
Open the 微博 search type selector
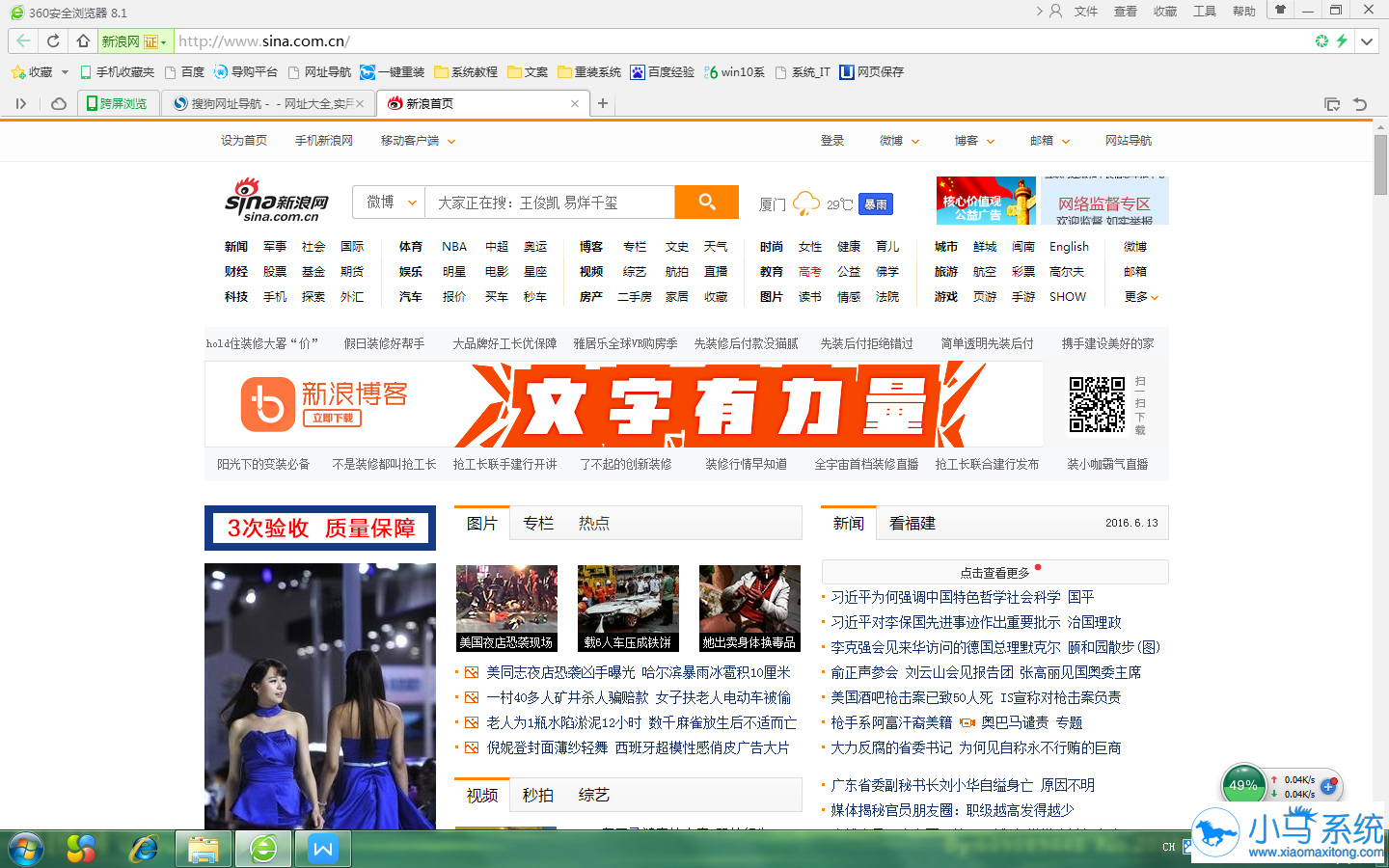click(x=390, y=202)
